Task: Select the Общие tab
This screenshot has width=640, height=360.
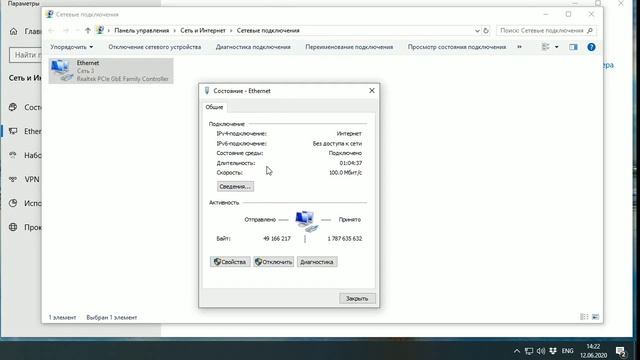Action: (x=214, y=107)
